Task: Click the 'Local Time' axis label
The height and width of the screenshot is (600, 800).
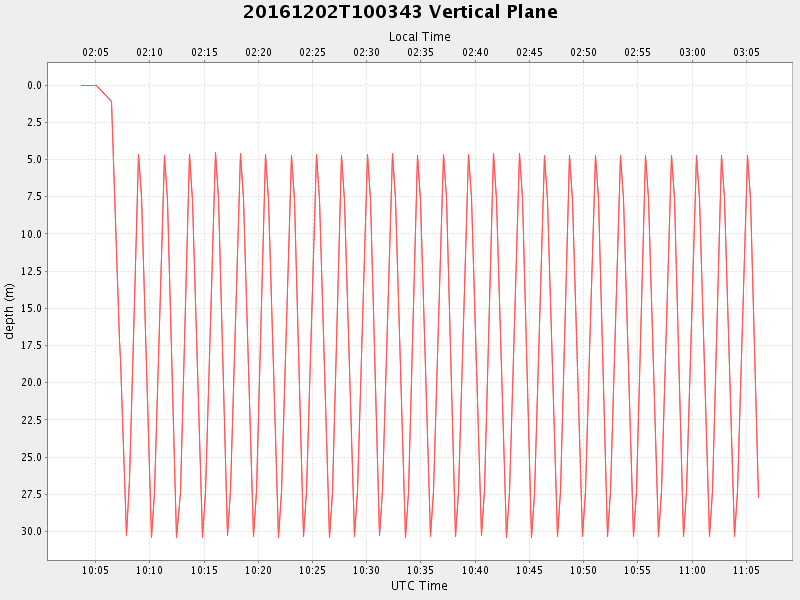Action: [x=419, y=37]
